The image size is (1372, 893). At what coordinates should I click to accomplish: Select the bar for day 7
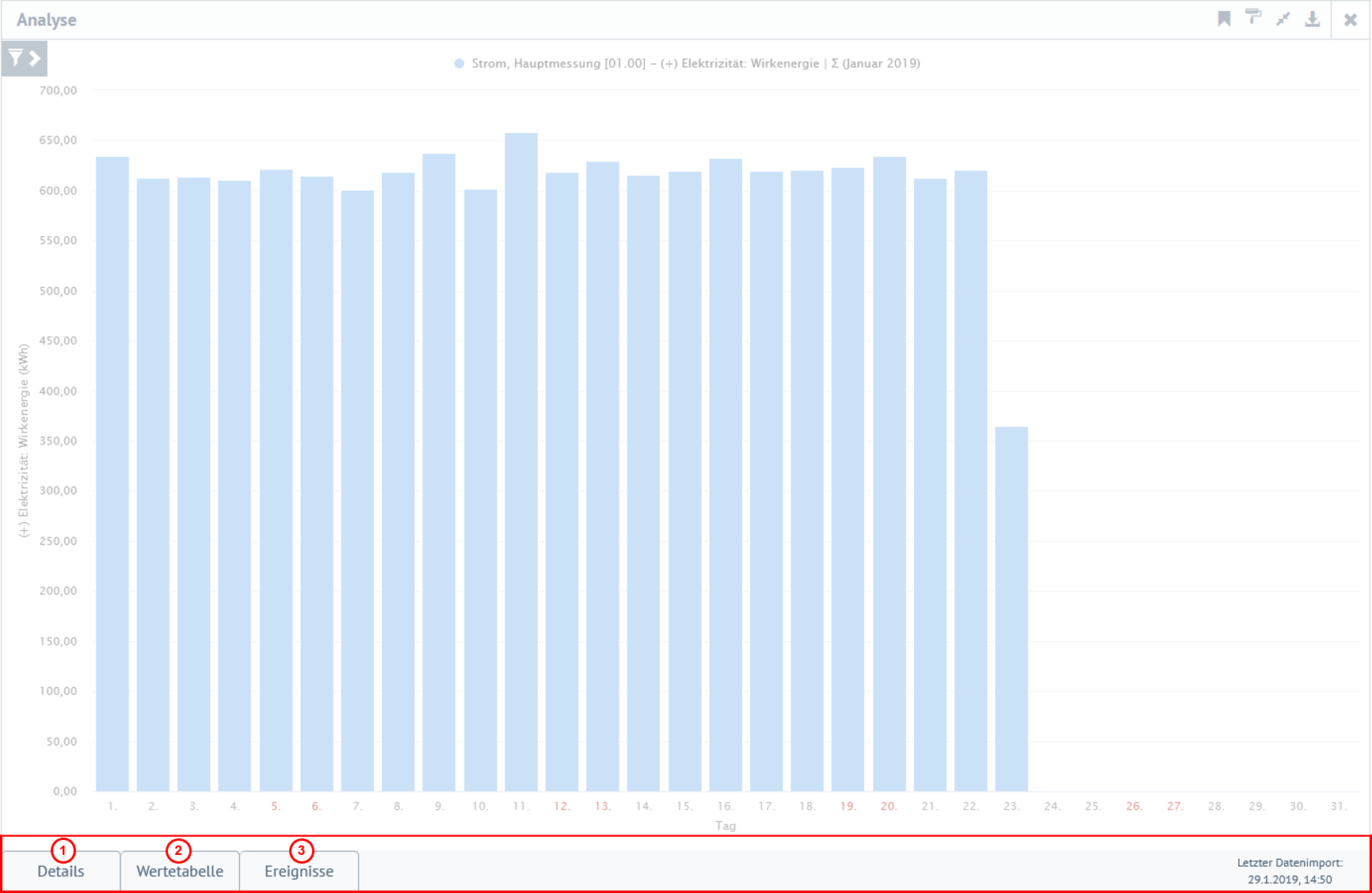point(357,490)
